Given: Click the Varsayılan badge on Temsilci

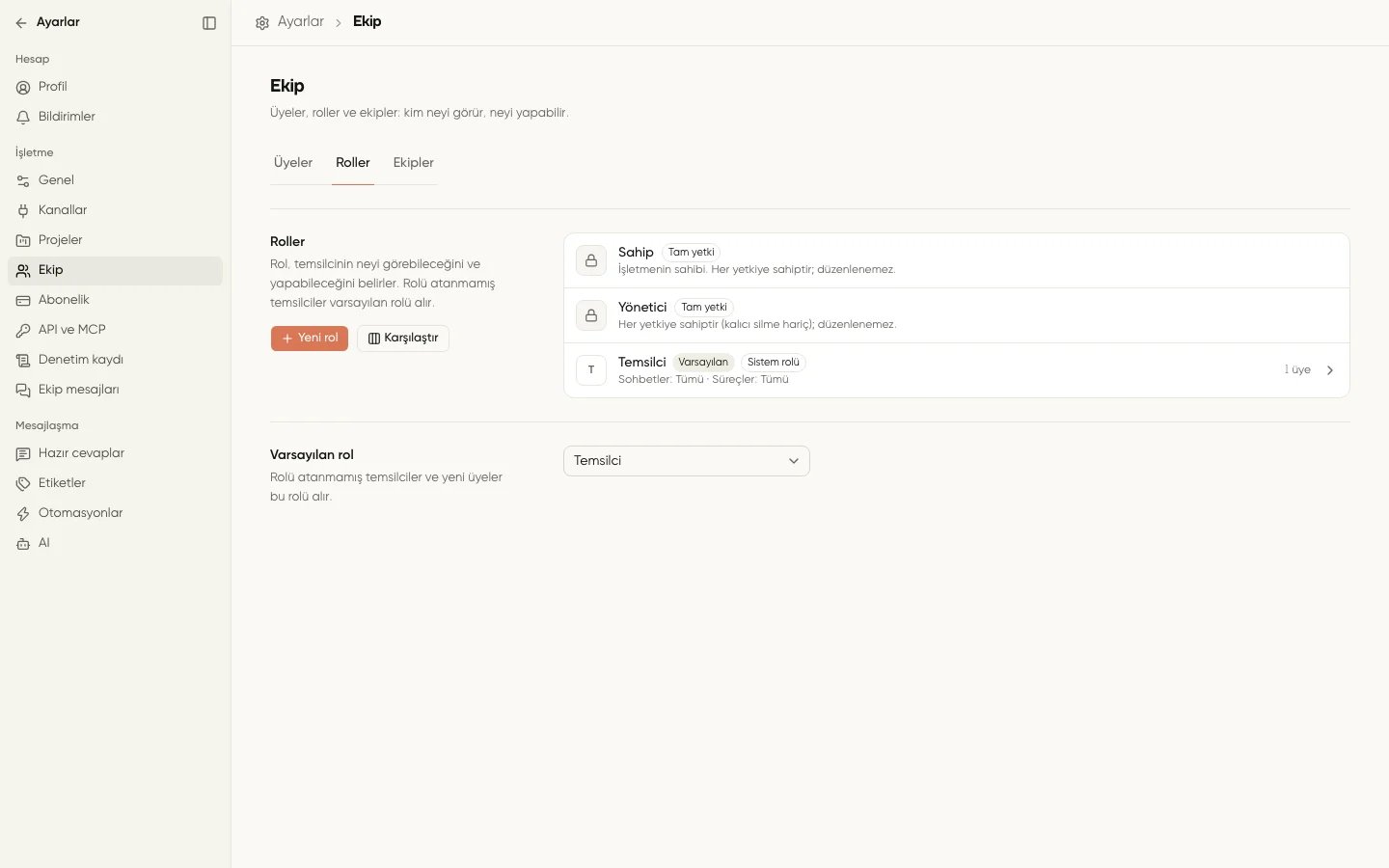Looking at the screenshot, I should click(703, 363).
